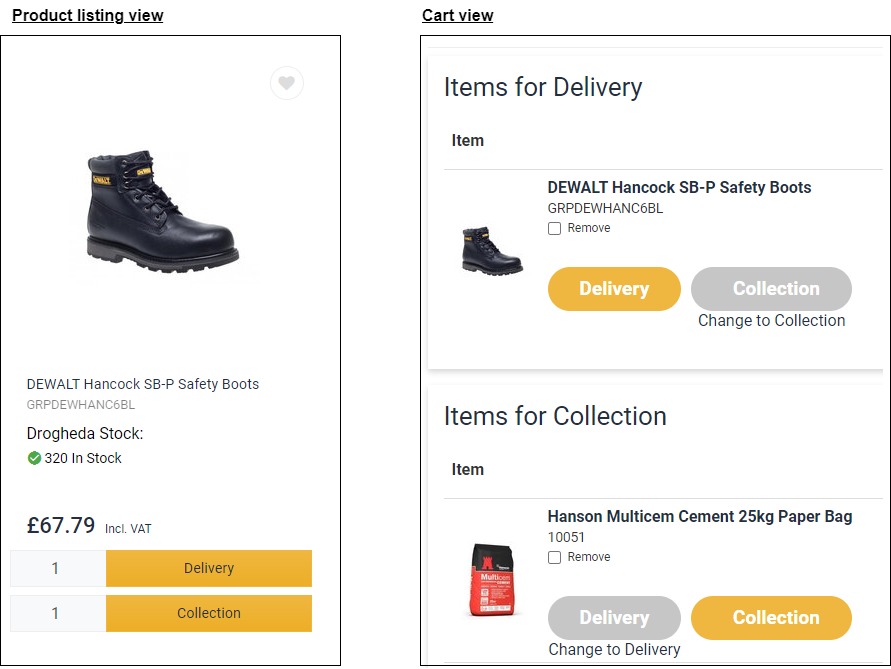Click the Change to Delivery link

[x=614, y=650]
